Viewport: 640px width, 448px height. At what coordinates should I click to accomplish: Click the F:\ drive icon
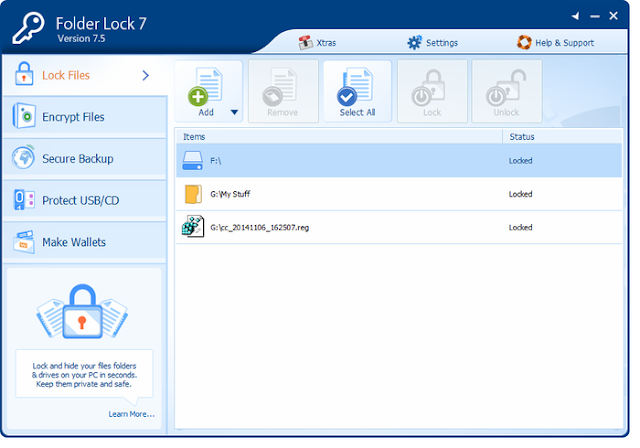coord(192,161)
